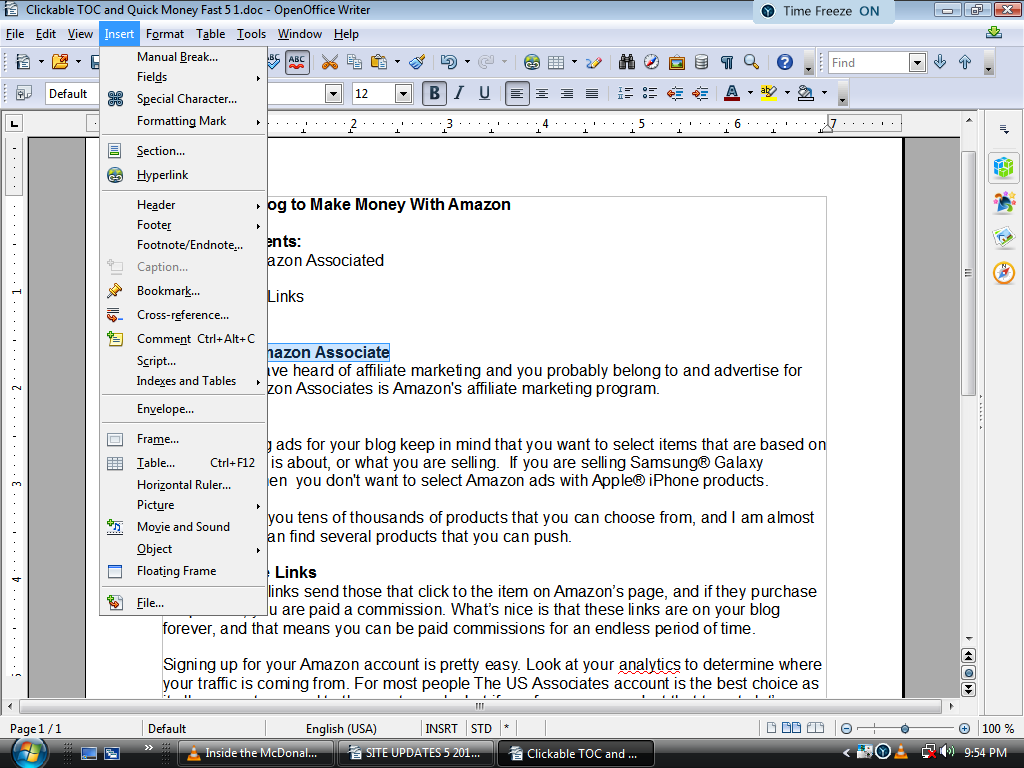This screenshot has height=768, width=1024.
Task: Click the status bar zoom slider handle
Action: 904,728
